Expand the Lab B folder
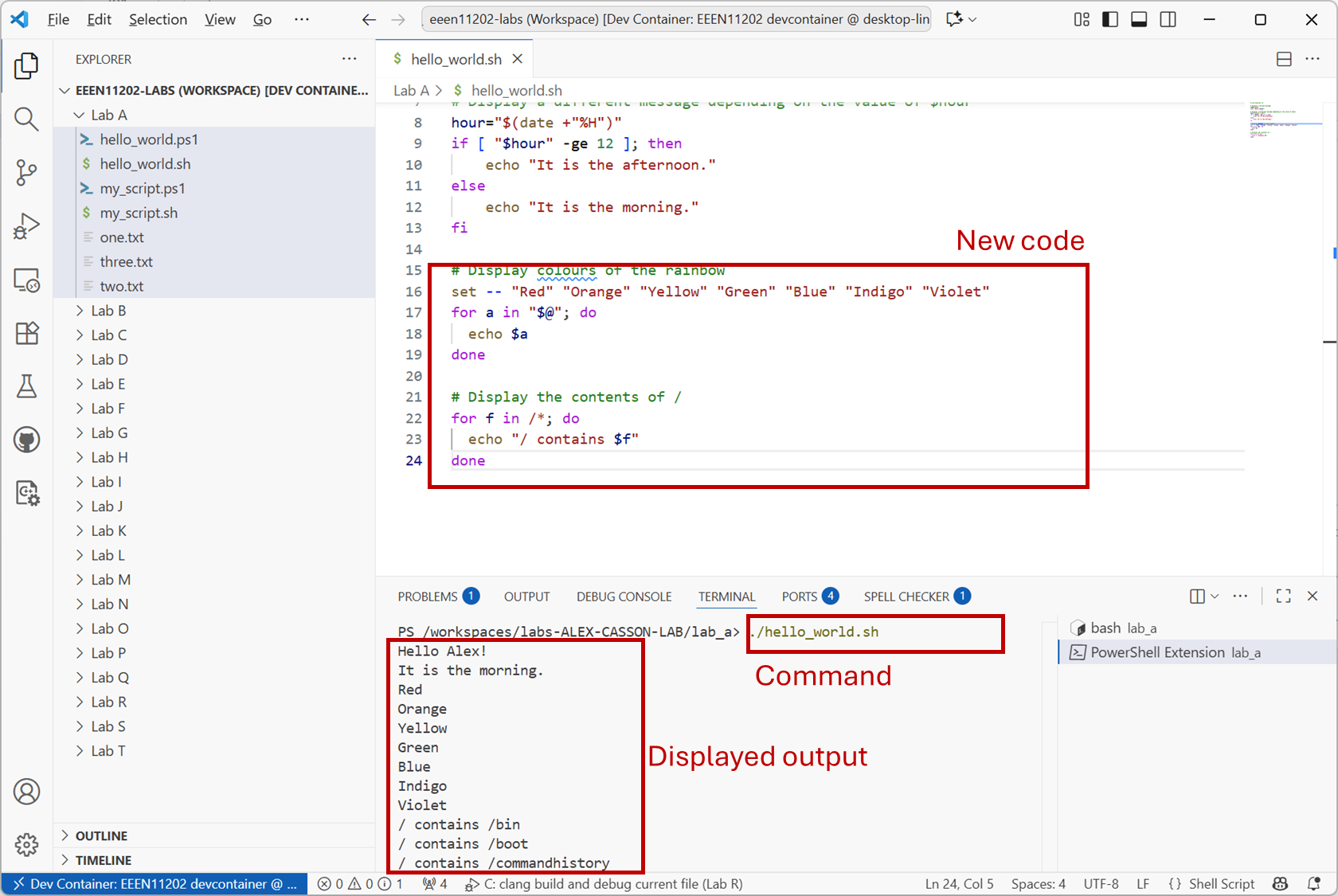The height and width of the screenshot is (896, 1338). click(108, 311)
